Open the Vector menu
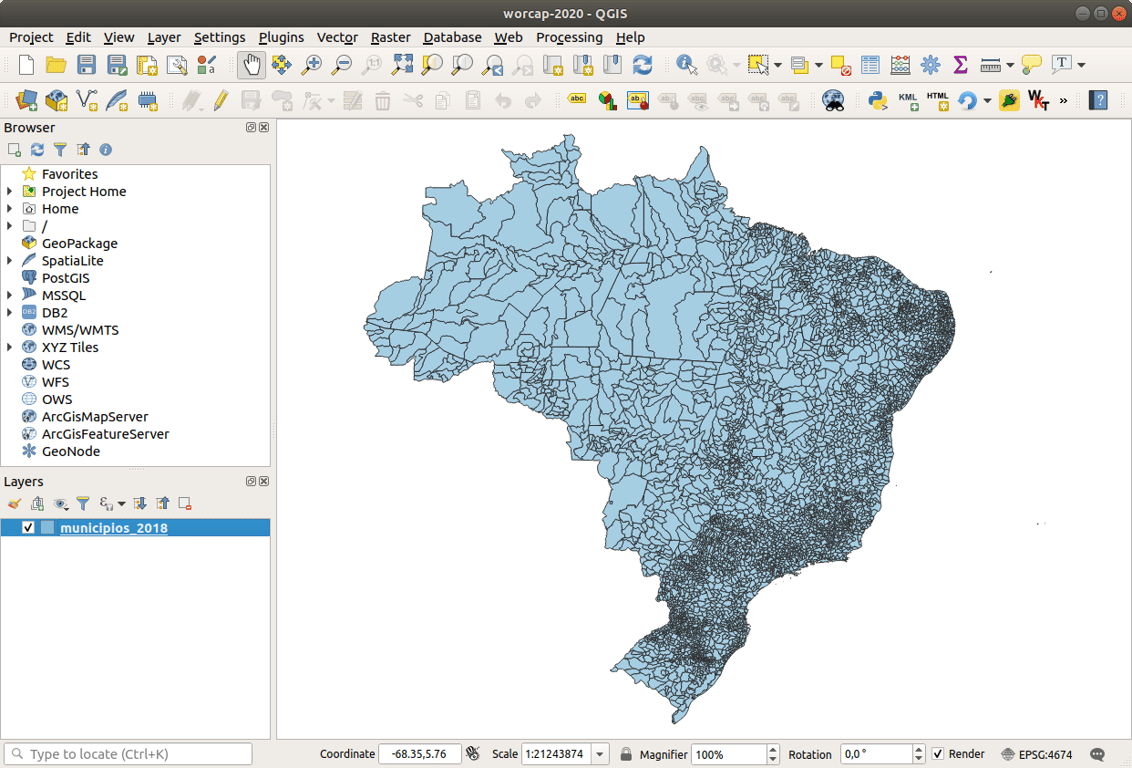 pos(337,37)
